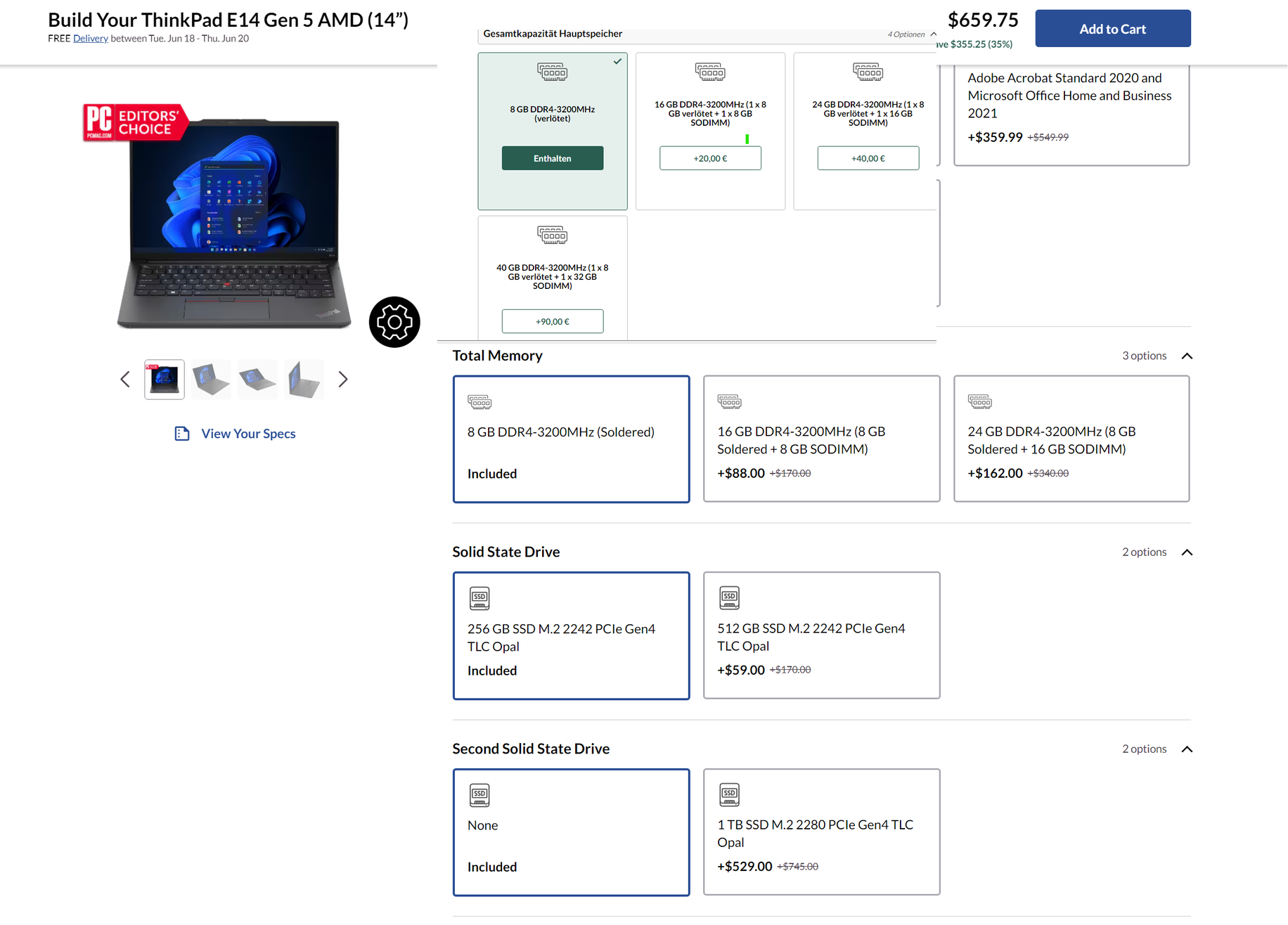The image size is (1288, 925).
Task: Choose the 256 GB SSD M.2 2242 option
Action: click(x=572, y=636)
